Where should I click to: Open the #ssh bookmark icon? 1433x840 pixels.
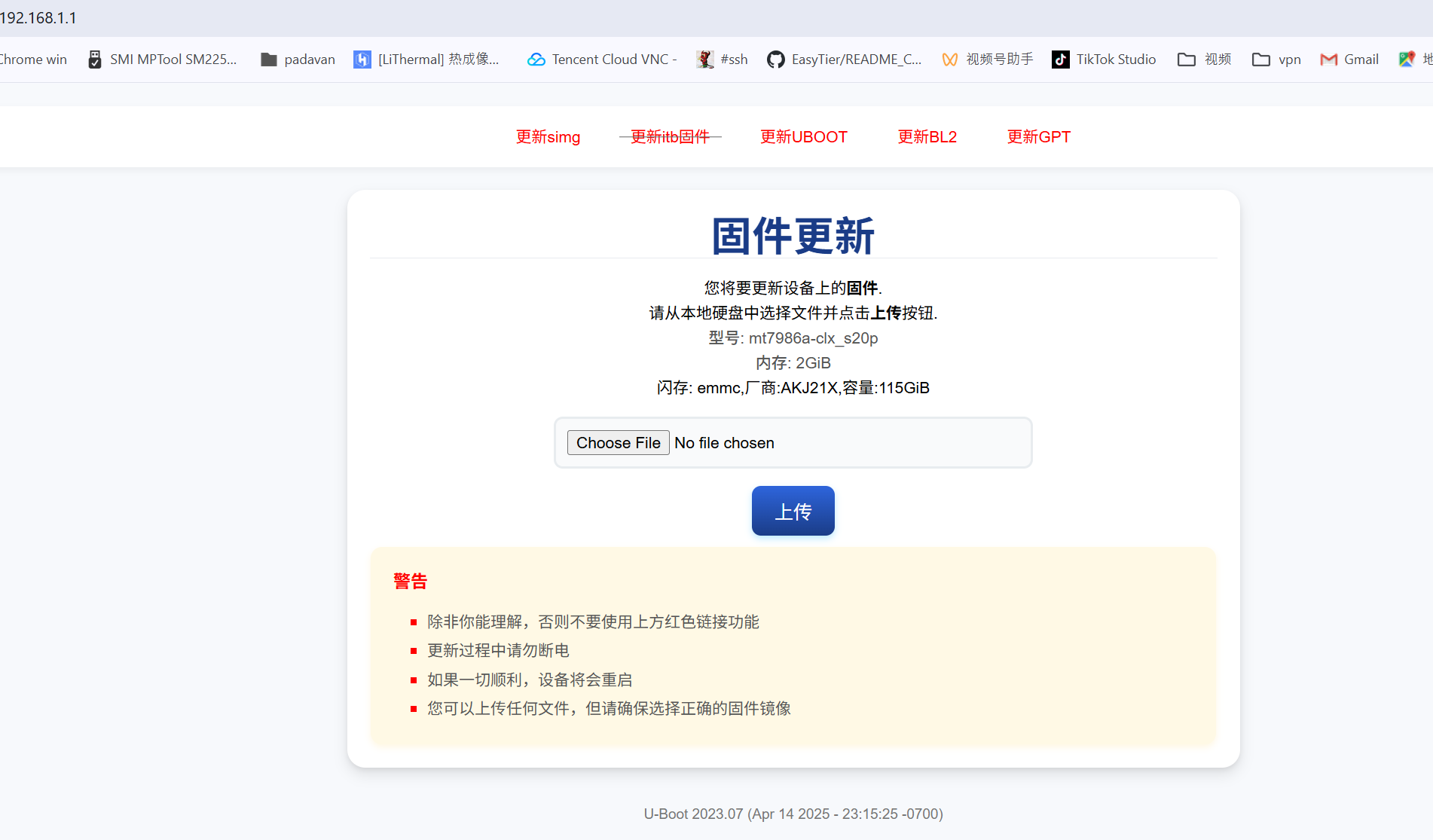pos(705,60)
